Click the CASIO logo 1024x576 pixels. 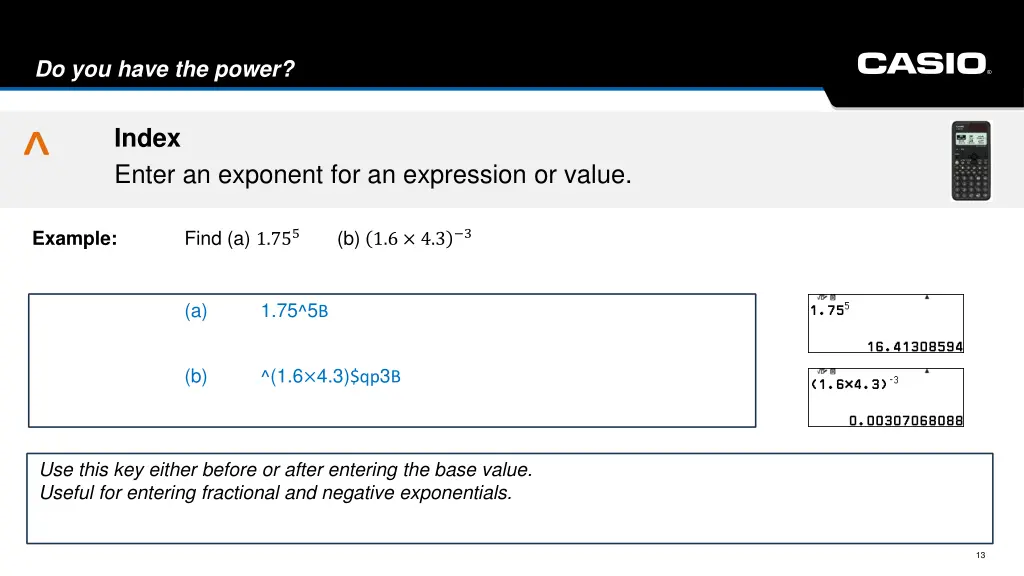(923, 64)
